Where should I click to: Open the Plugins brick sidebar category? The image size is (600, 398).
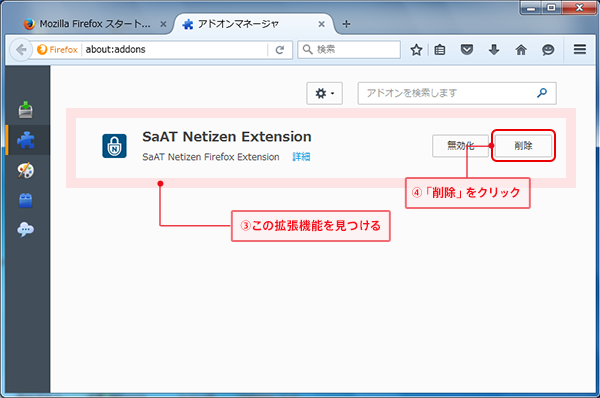tap(26, 200)
